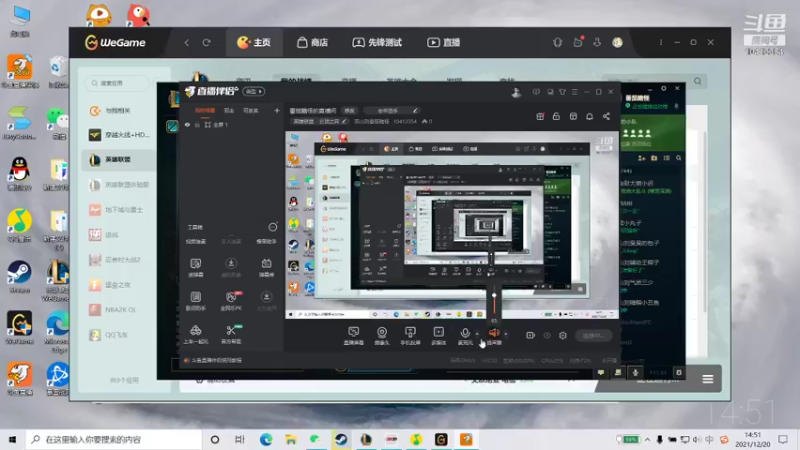800x450 pixels.
Task: Click the WeGame search apps field
Action: pos(117,83)
